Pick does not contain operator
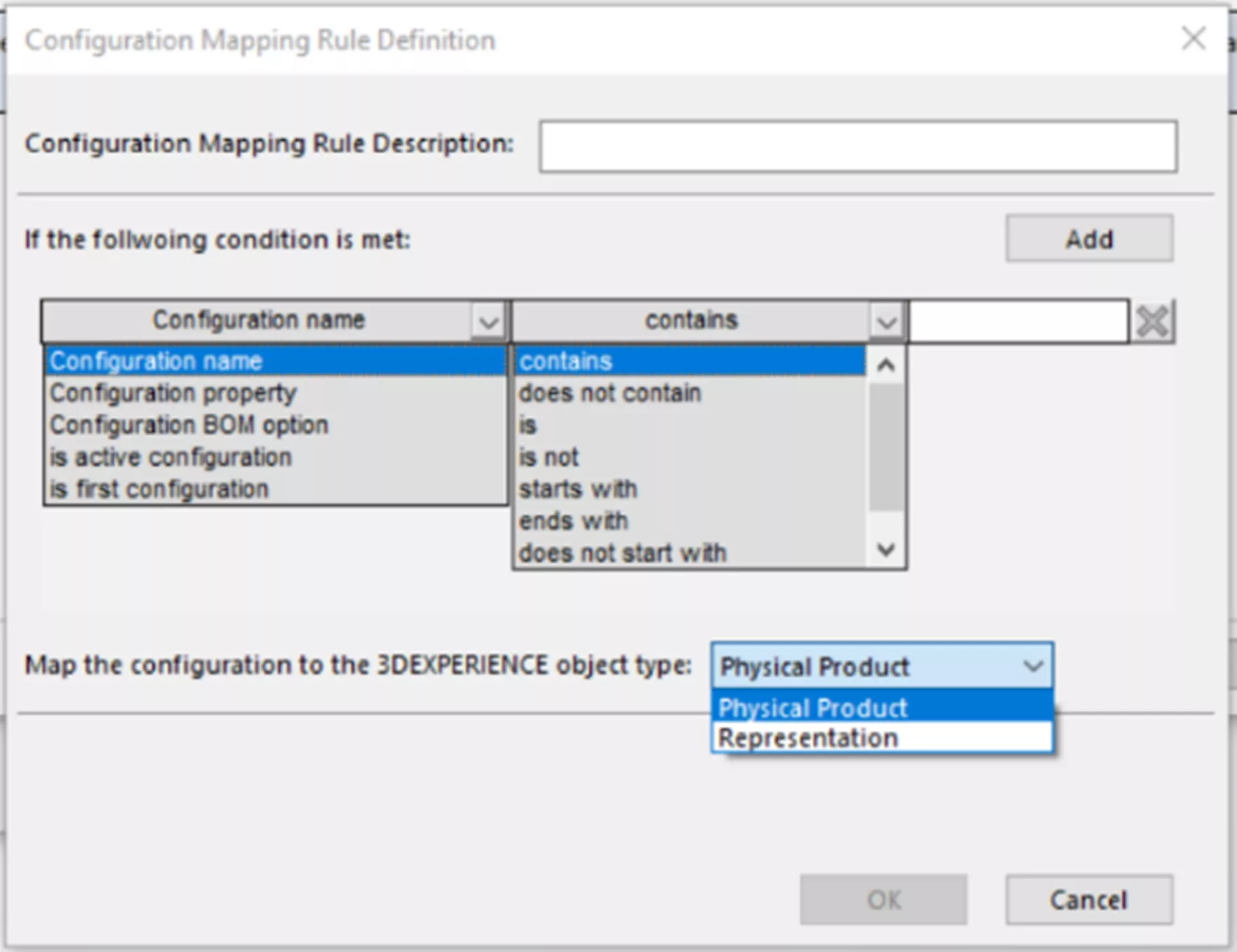The height and width of the screenshot is (952, 1237). pos(691,392)
